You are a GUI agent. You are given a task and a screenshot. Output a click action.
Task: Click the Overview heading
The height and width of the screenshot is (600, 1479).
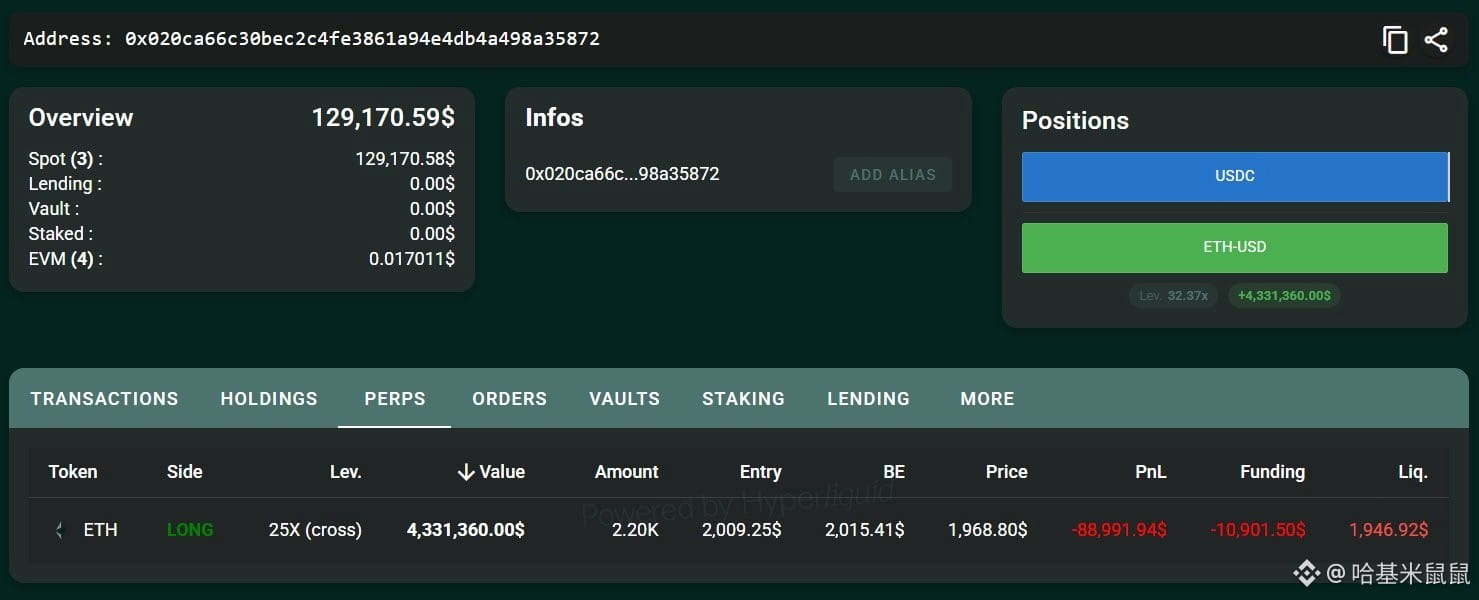(81, 118)
